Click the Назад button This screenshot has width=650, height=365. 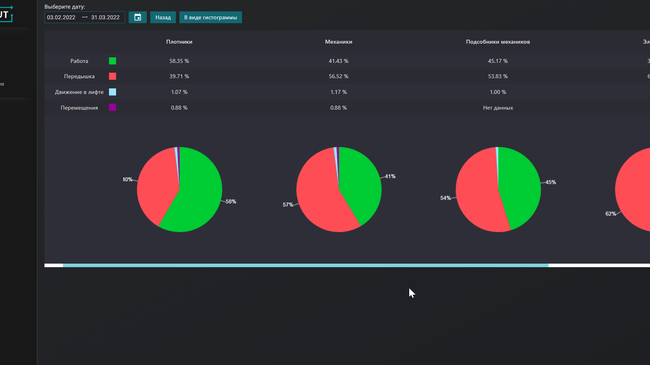163,17
